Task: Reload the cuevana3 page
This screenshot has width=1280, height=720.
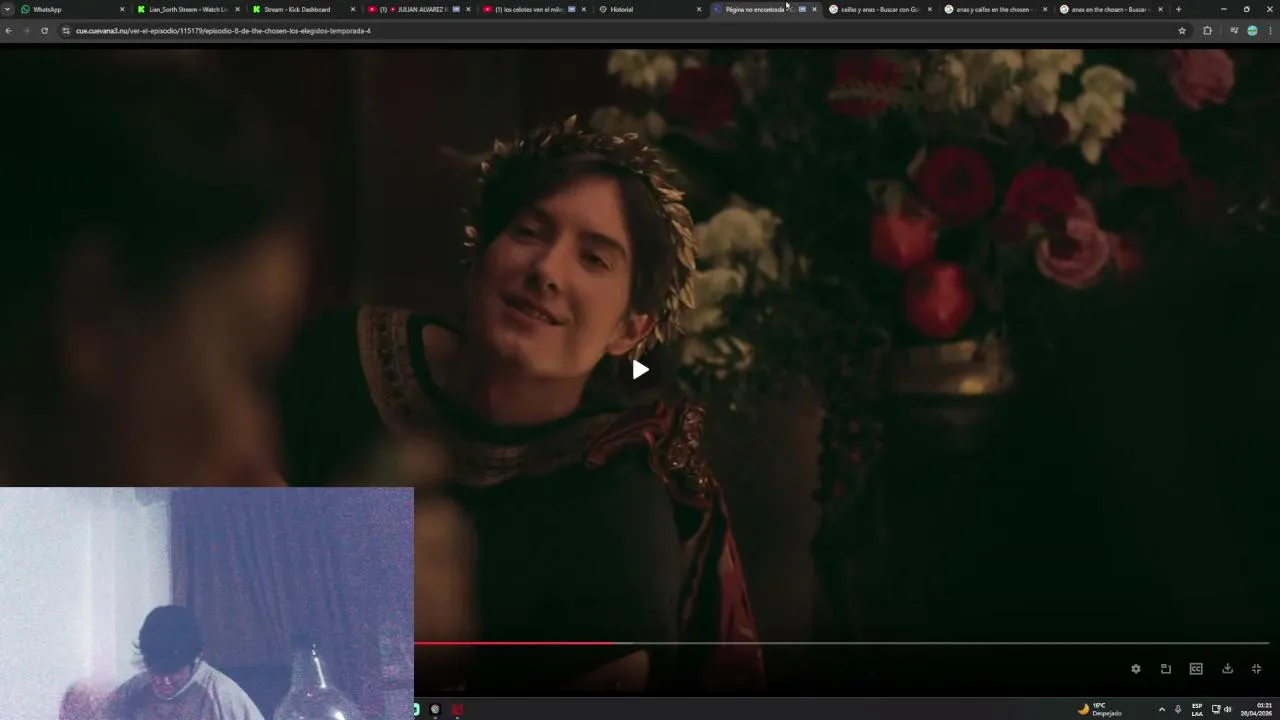Action: 44,31
